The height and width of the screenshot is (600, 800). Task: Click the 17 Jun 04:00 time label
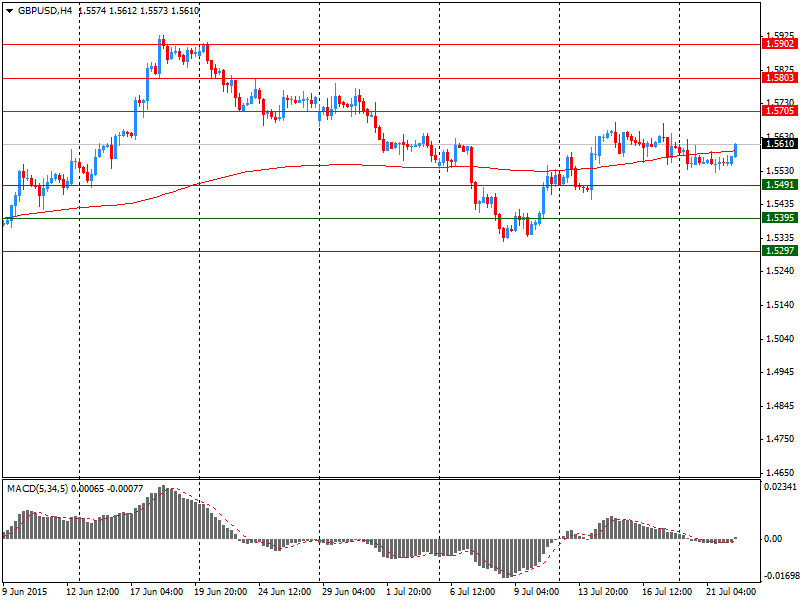coord(157,592)
